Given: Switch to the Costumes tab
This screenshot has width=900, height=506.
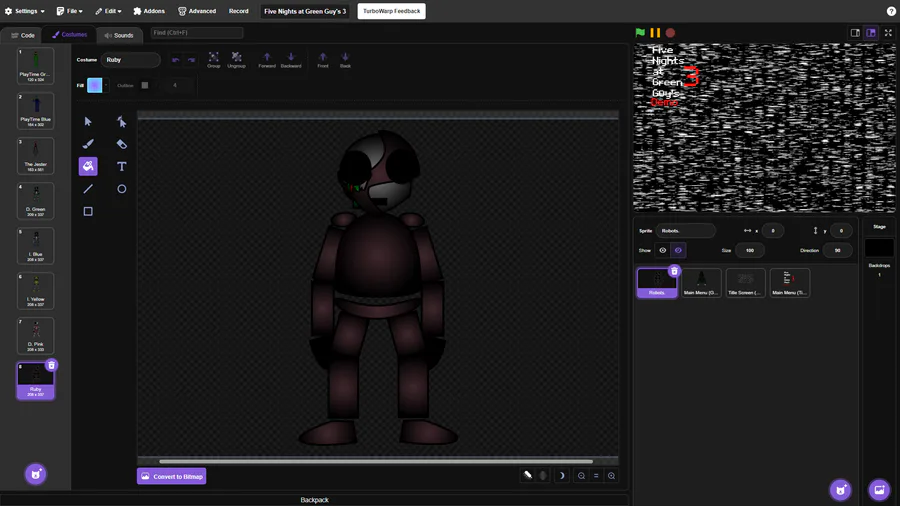Looking at the screenshot, I should [69, 34].
